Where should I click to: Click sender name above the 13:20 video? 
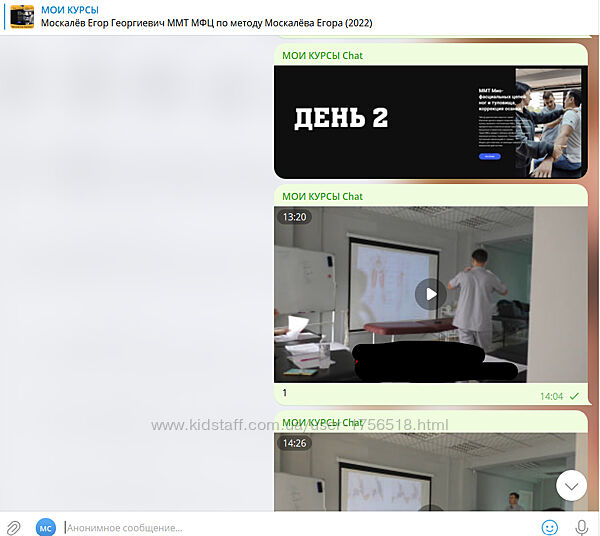(322, 196)
